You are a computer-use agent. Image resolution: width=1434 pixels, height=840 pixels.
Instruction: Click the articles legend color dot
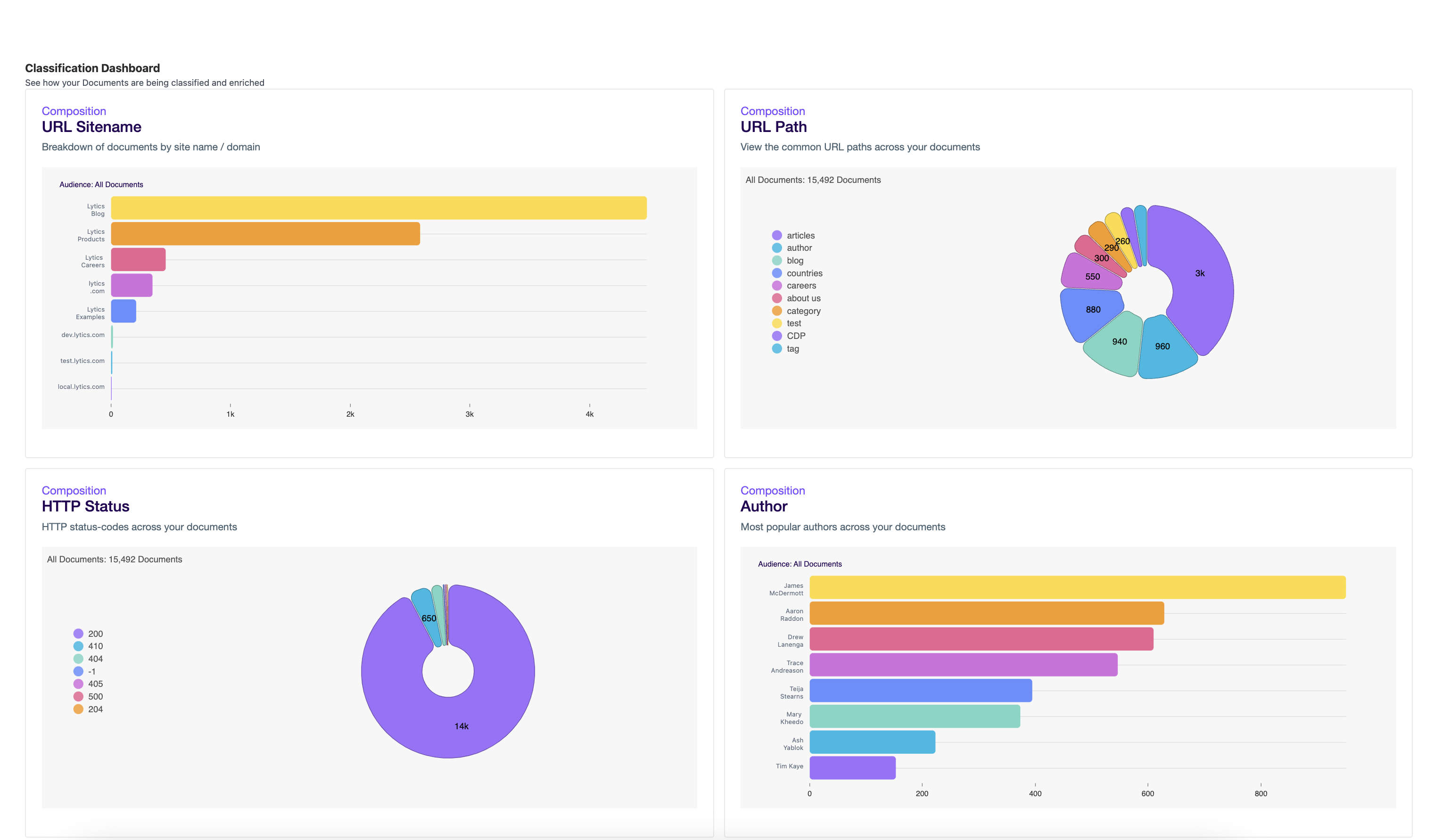(x=777, y=235)
